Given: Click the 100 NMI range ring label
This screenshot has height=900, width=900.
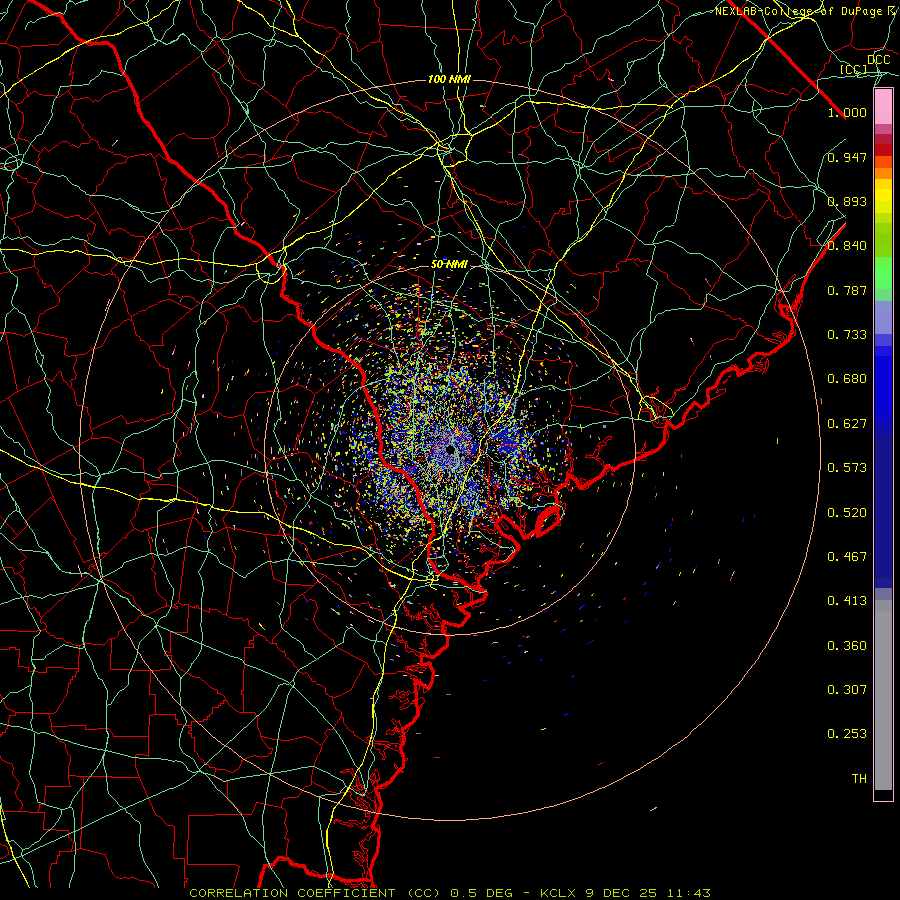Looking at the screenshot, I should 449,79.
